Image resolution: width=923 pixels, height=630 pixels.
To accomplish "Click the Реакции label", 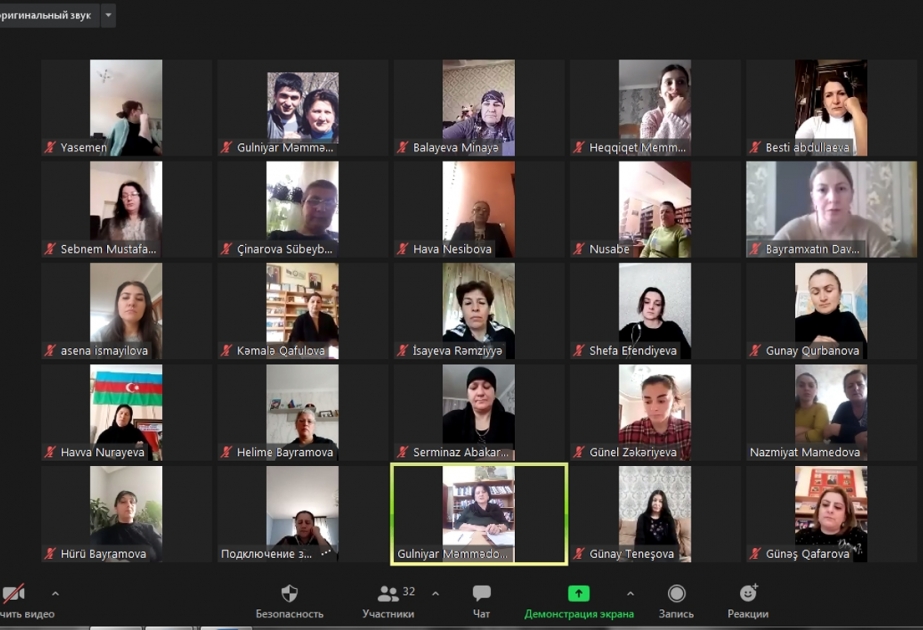I will (748, 614).
